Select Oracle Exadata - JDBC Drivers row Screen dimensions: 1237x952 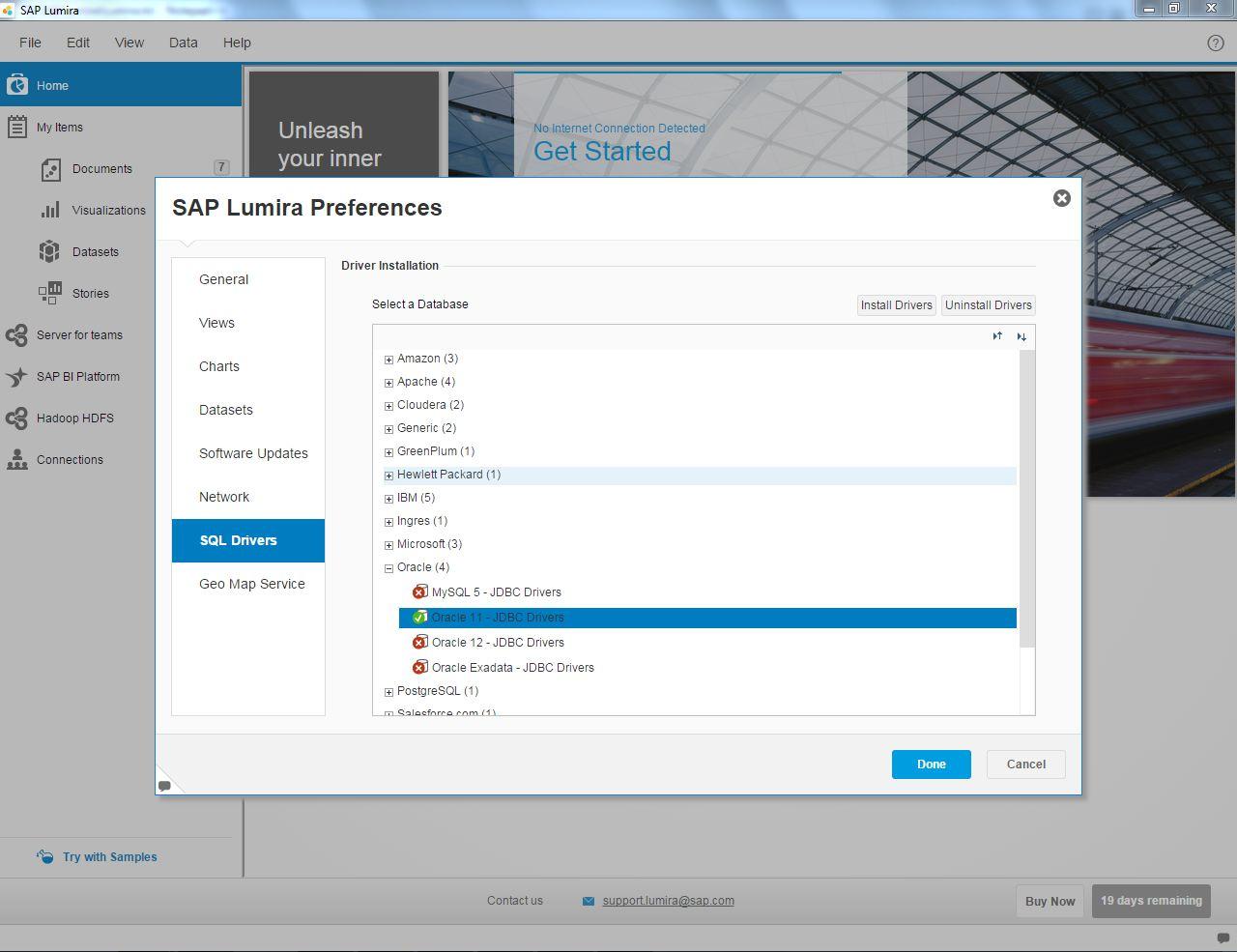(707, 668)
